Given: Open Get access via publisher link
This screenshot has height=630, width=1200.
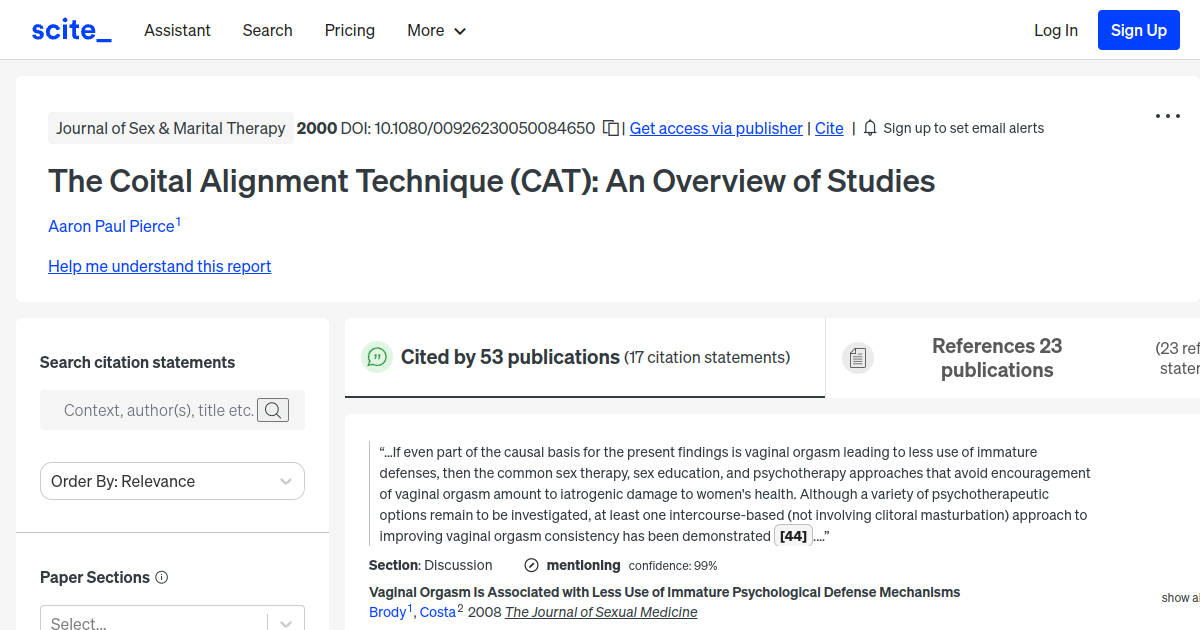Looking at the screenshot, I should click(x=715, y=128).
